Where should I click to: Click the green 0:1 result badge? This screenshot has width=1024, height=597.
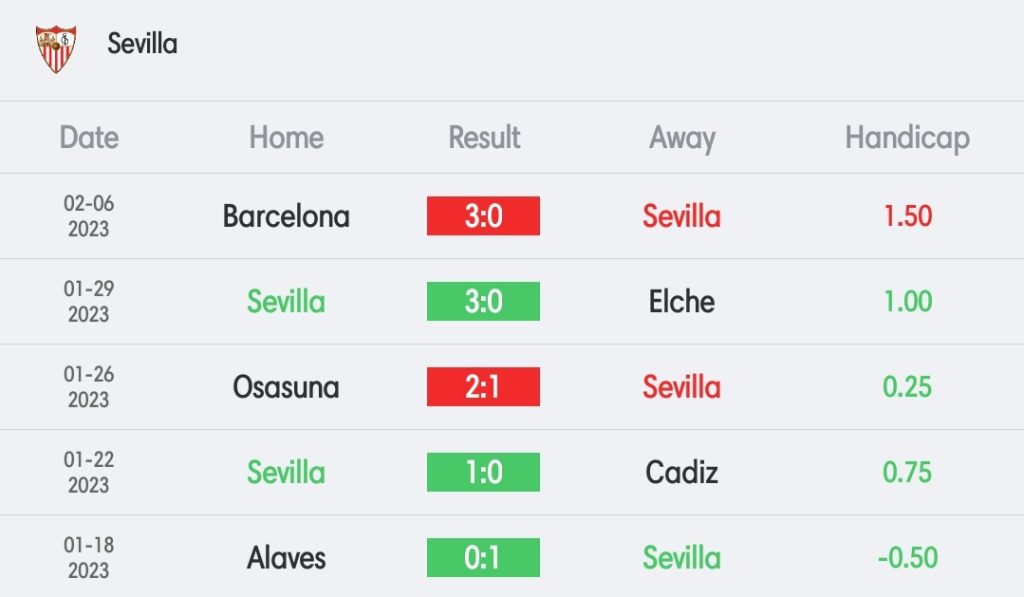(483, 558)
